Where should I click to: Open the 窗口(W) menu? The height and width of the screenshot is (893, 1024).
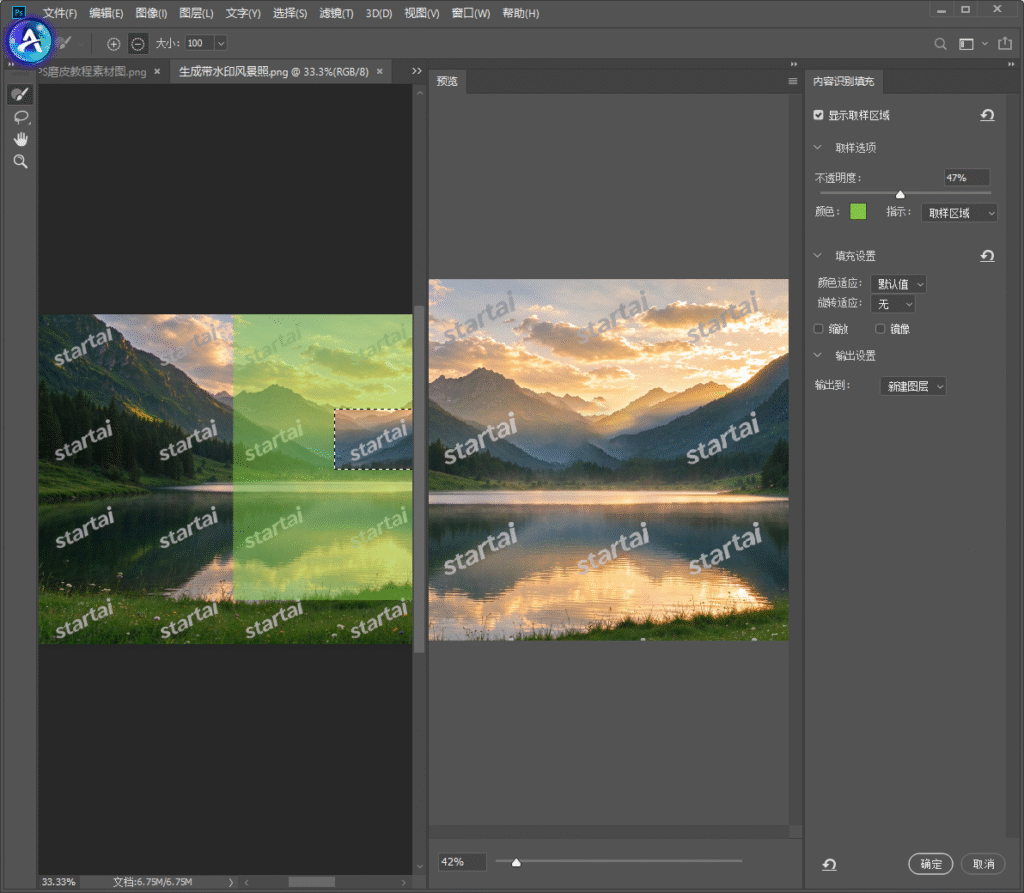471,13
